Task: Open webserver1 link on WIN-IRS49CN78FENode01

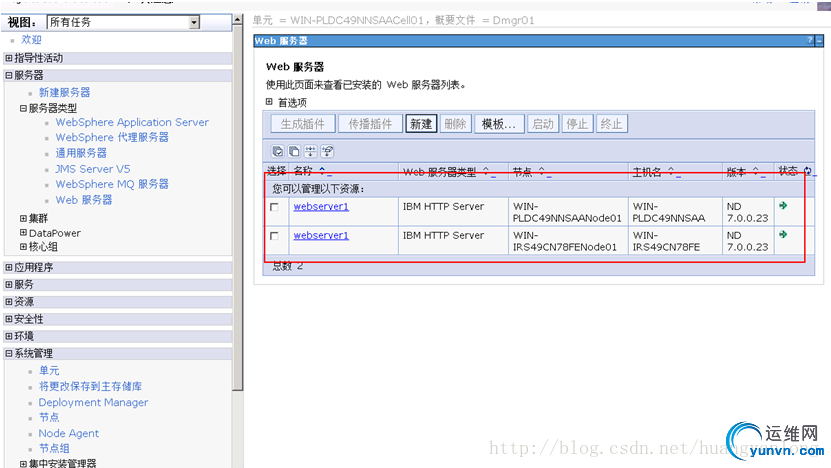Action: (x=321, y=235)
